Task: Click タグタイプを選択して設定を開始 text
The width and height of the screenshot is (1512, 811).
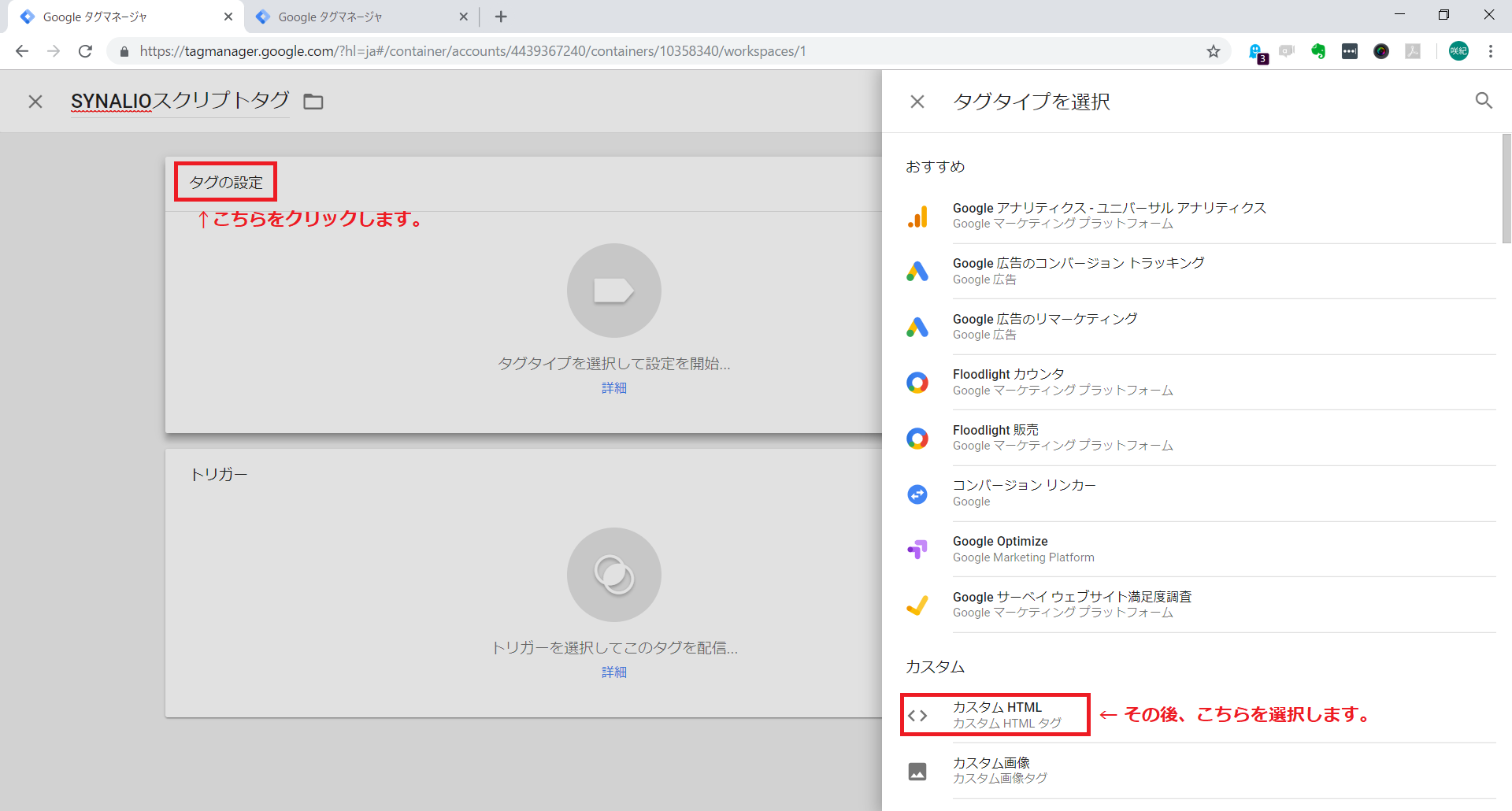Action: coord(614,364)
